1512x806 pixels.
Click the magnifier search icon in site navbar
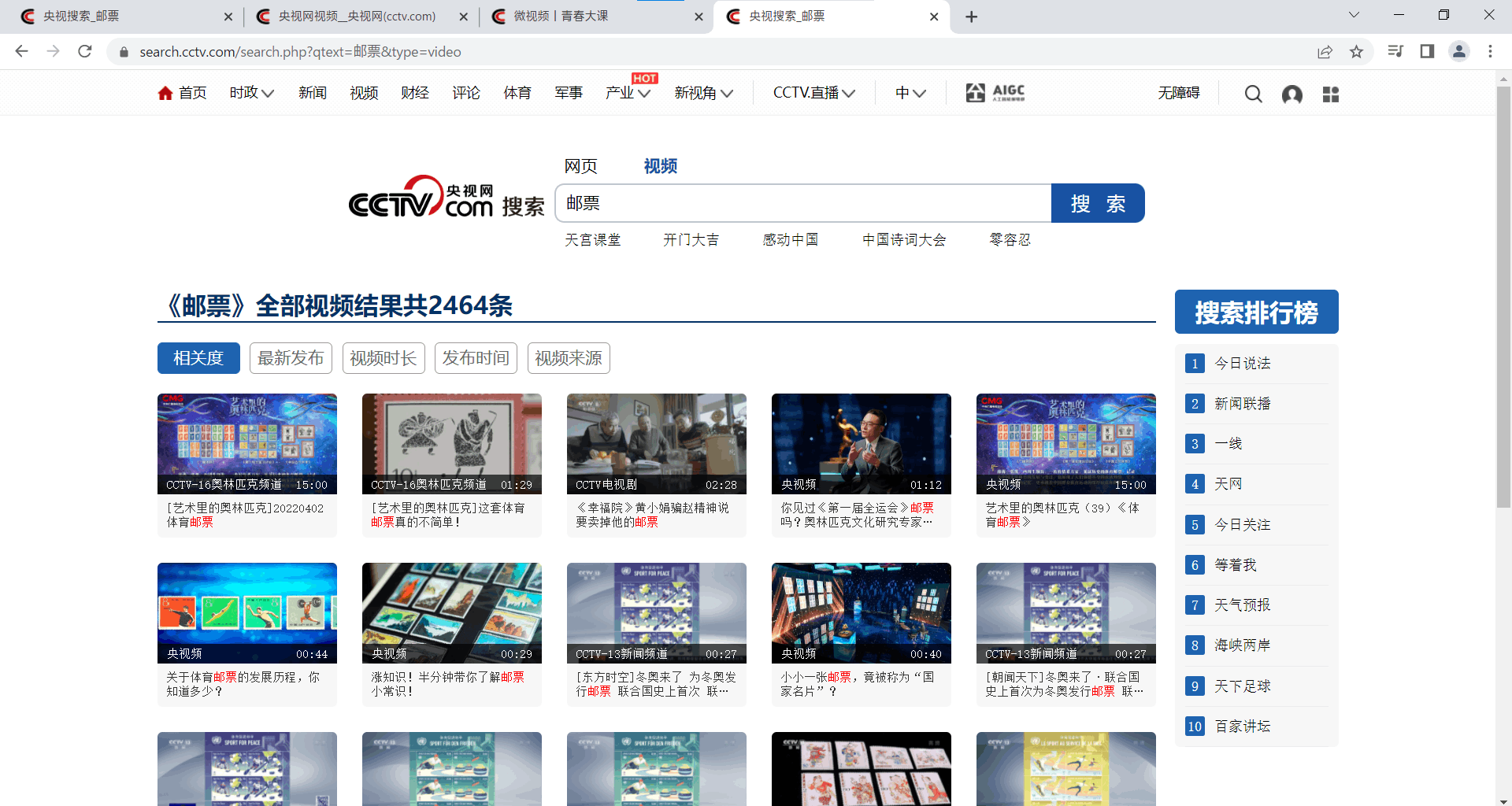pyautogui.click(x=1253, y=94)
